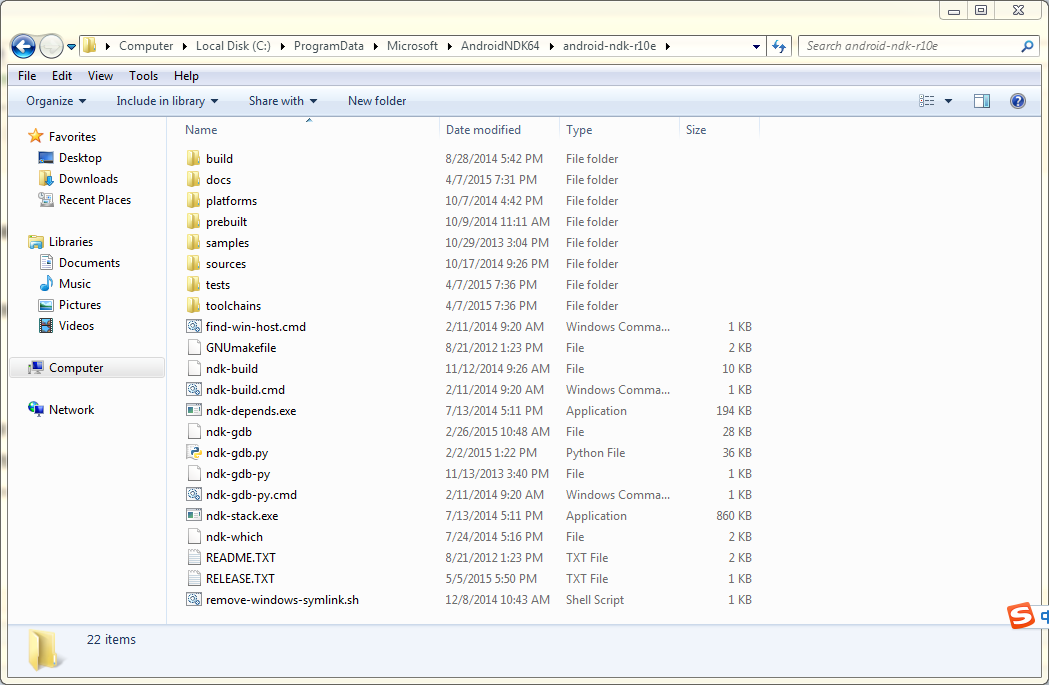Click the Music library icon
The image size is (1049, 685).
(46, 284)
